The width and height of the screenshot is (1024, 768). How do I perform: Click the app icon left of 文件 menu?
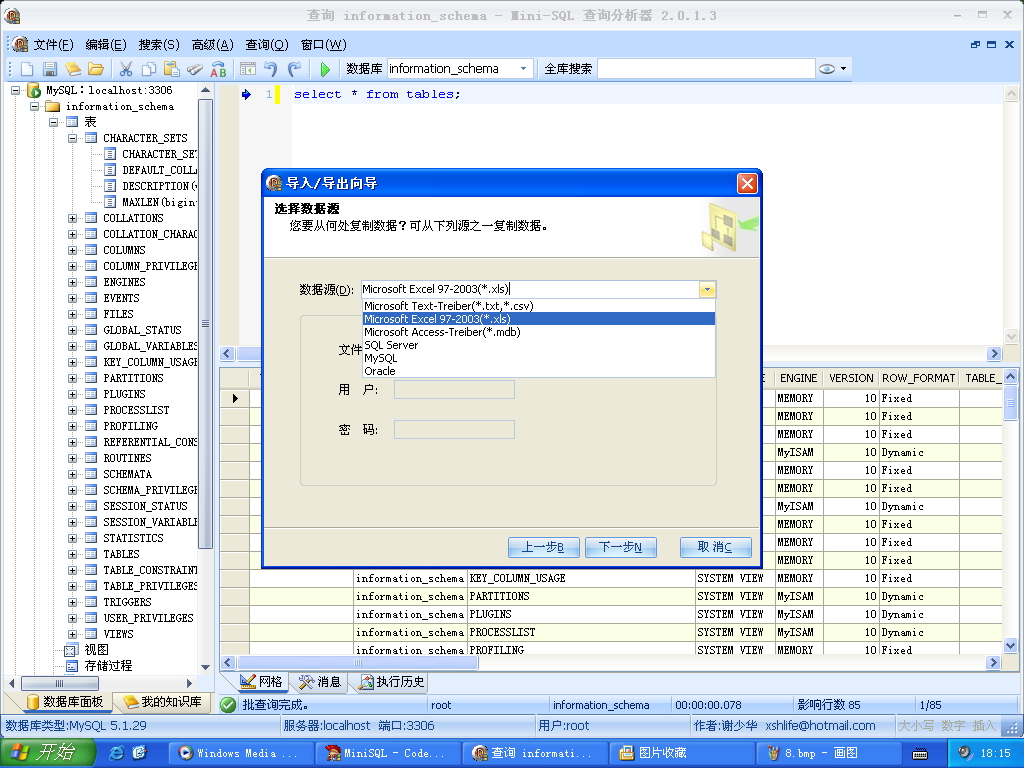20,44
